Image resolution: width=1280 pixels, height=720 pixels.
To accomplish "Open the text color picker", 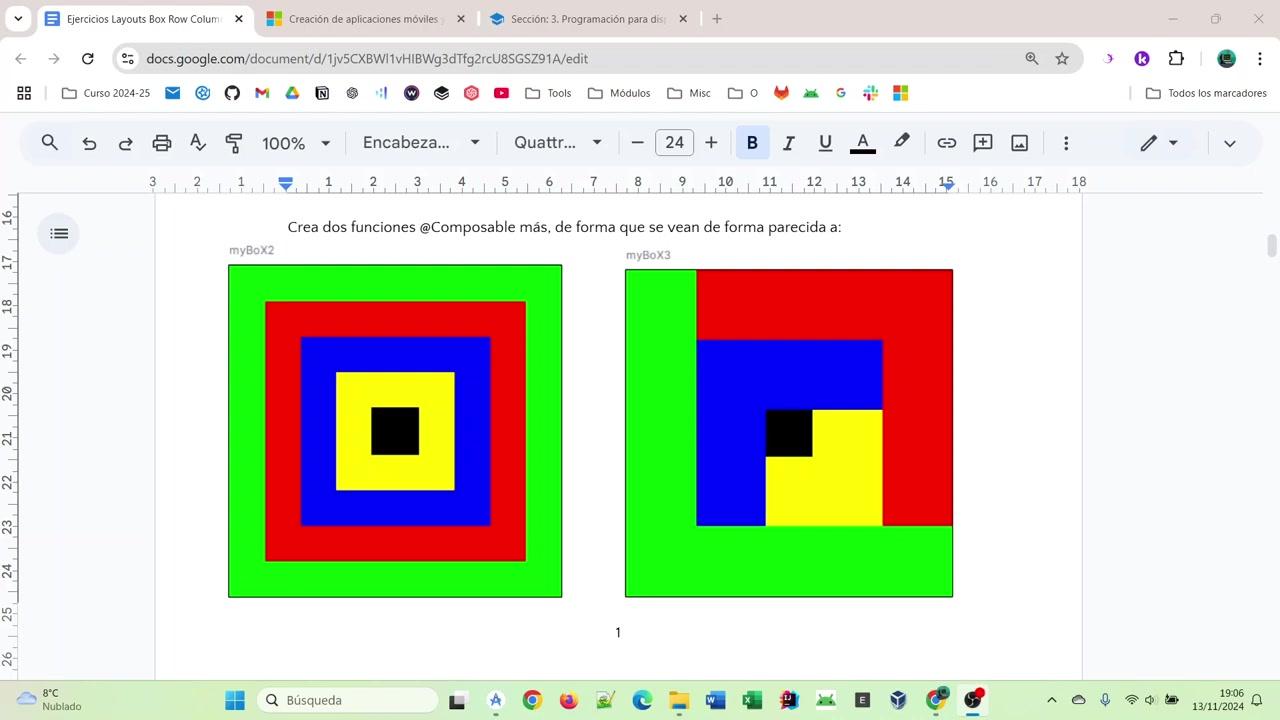I will click(862, 143).
